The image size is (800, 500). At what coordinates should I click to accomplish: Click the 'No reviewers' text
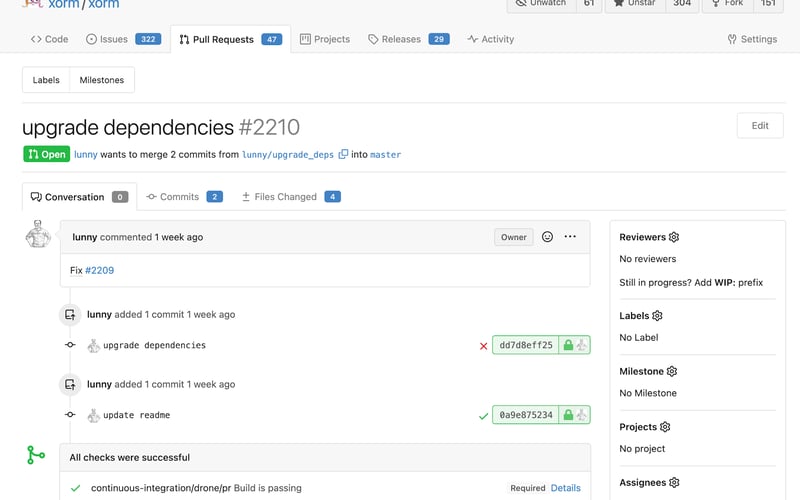click(x=647, y=259)
